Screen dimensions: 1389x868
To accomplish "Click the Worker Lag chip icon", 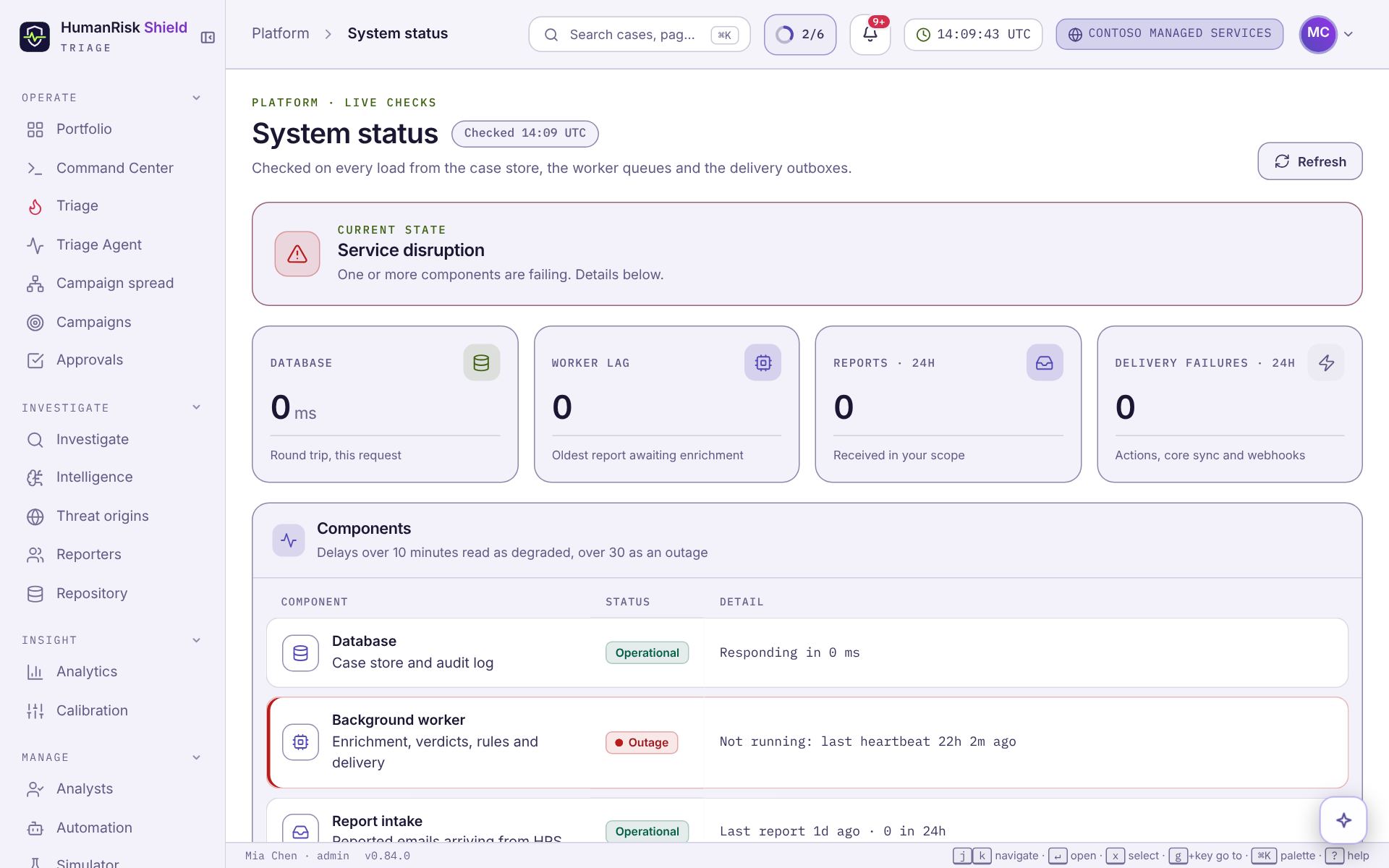I will click(x=763, y=362).
